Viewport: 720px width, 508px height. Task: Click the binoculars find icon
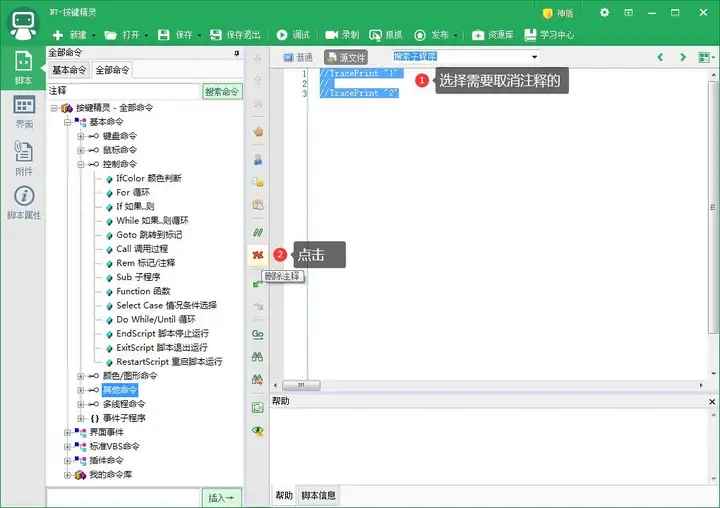[258, 356]
